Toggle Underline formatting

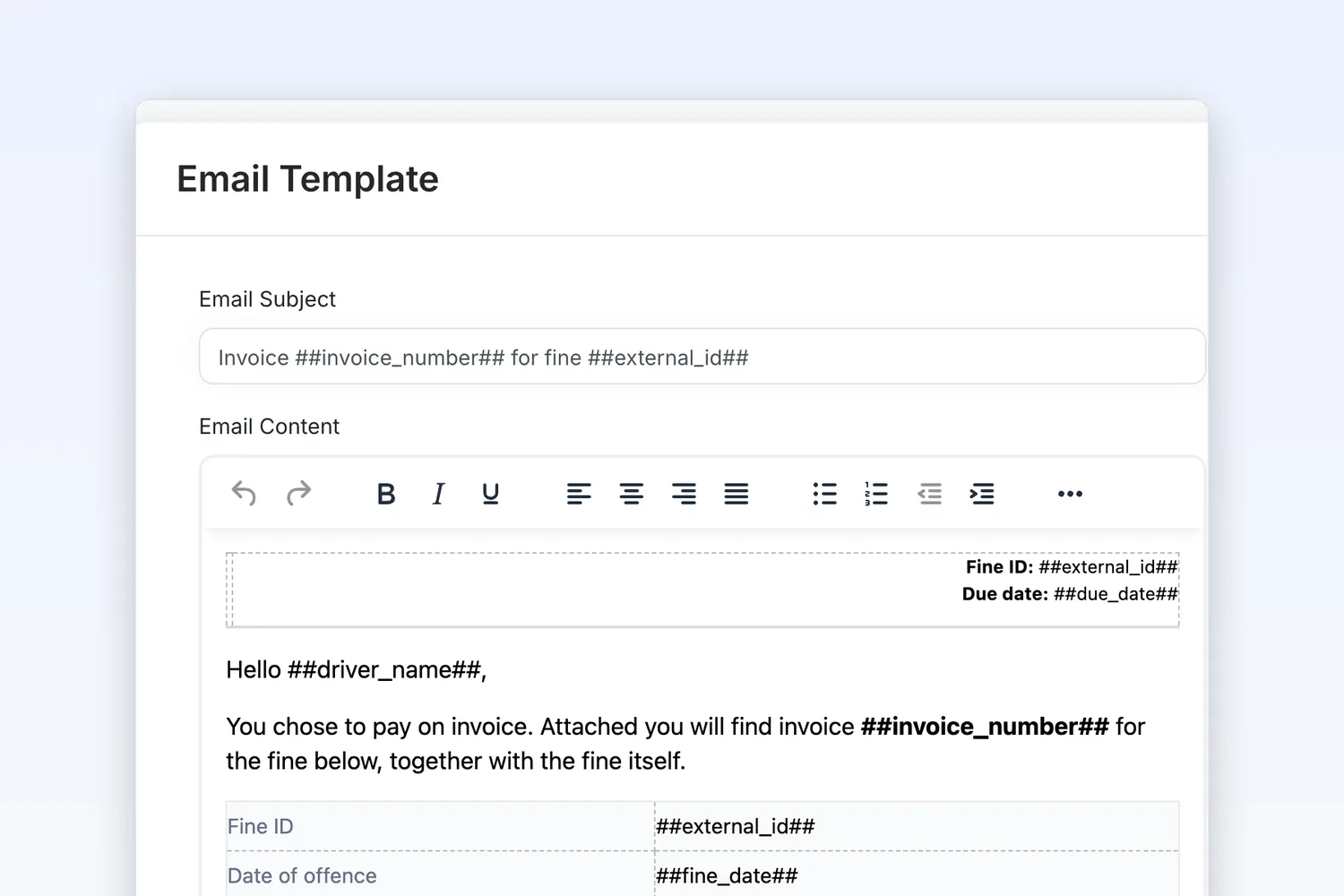pyautogui.click(x=490, y=494)
